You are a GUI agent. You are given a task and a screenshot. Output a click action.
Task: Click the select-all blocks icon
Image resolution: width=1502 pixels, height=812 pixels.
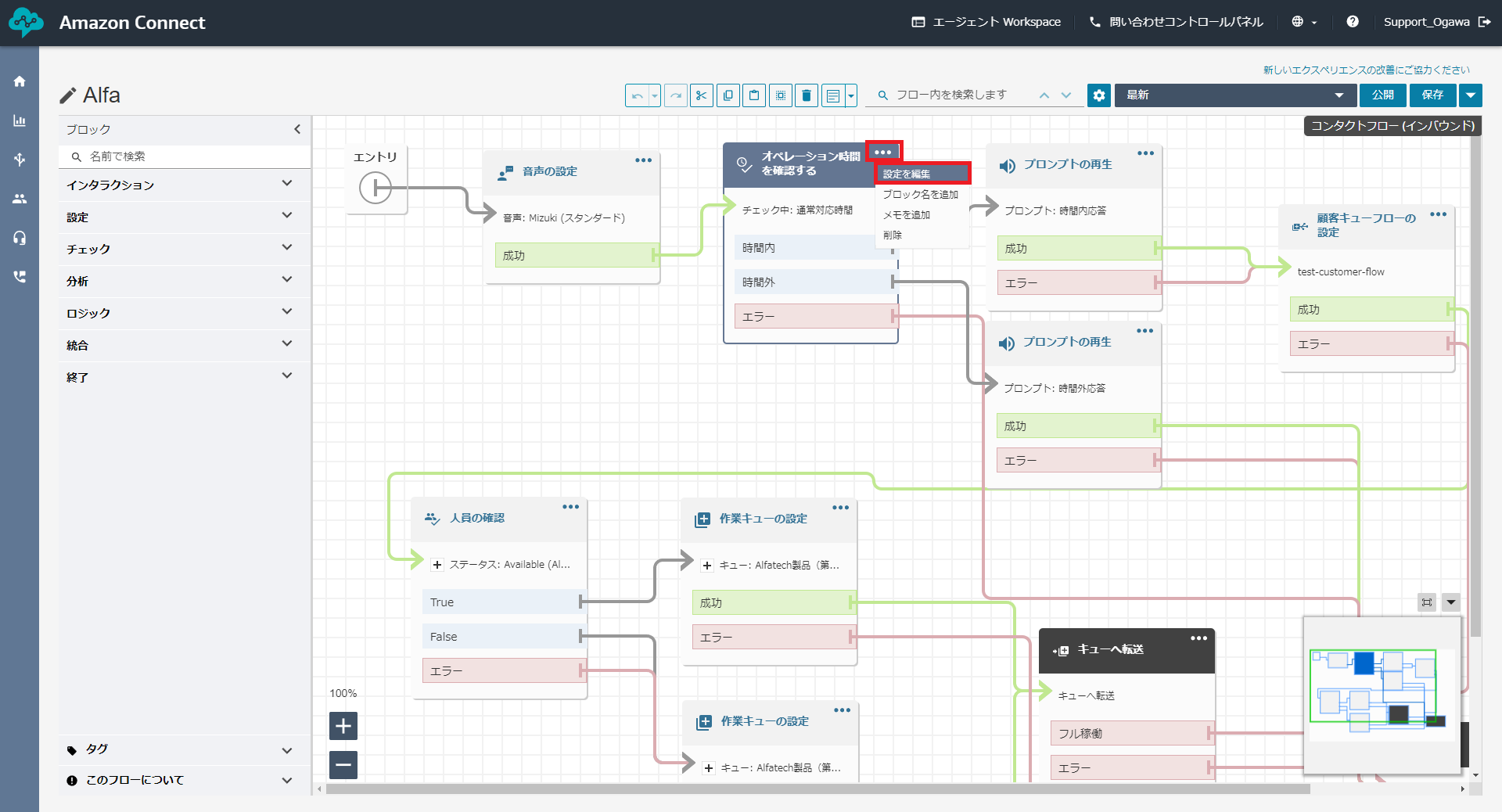click(780, 95)
